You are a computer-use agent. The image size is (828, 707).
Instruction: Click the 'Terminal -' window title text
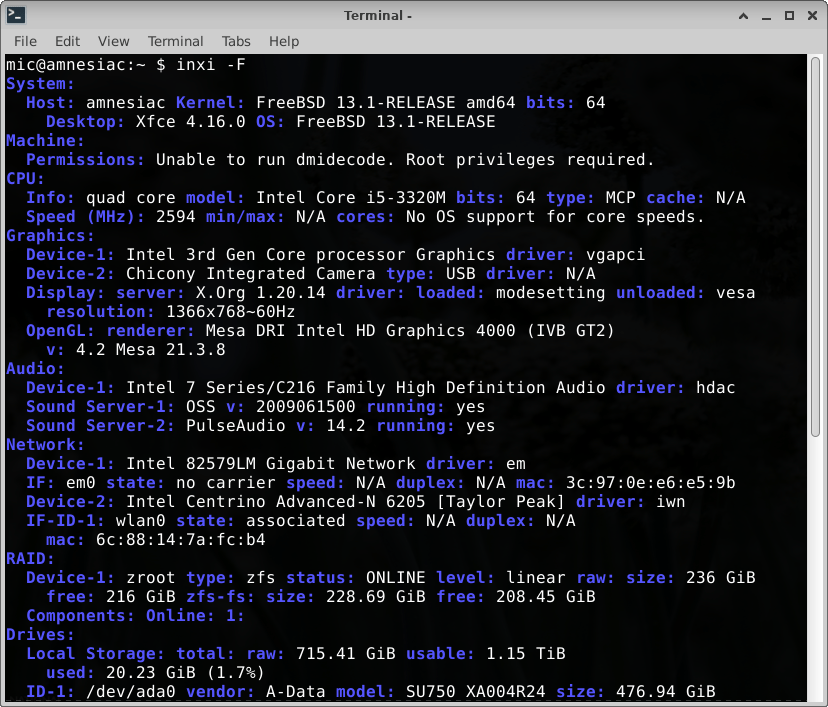coord(378,15)
